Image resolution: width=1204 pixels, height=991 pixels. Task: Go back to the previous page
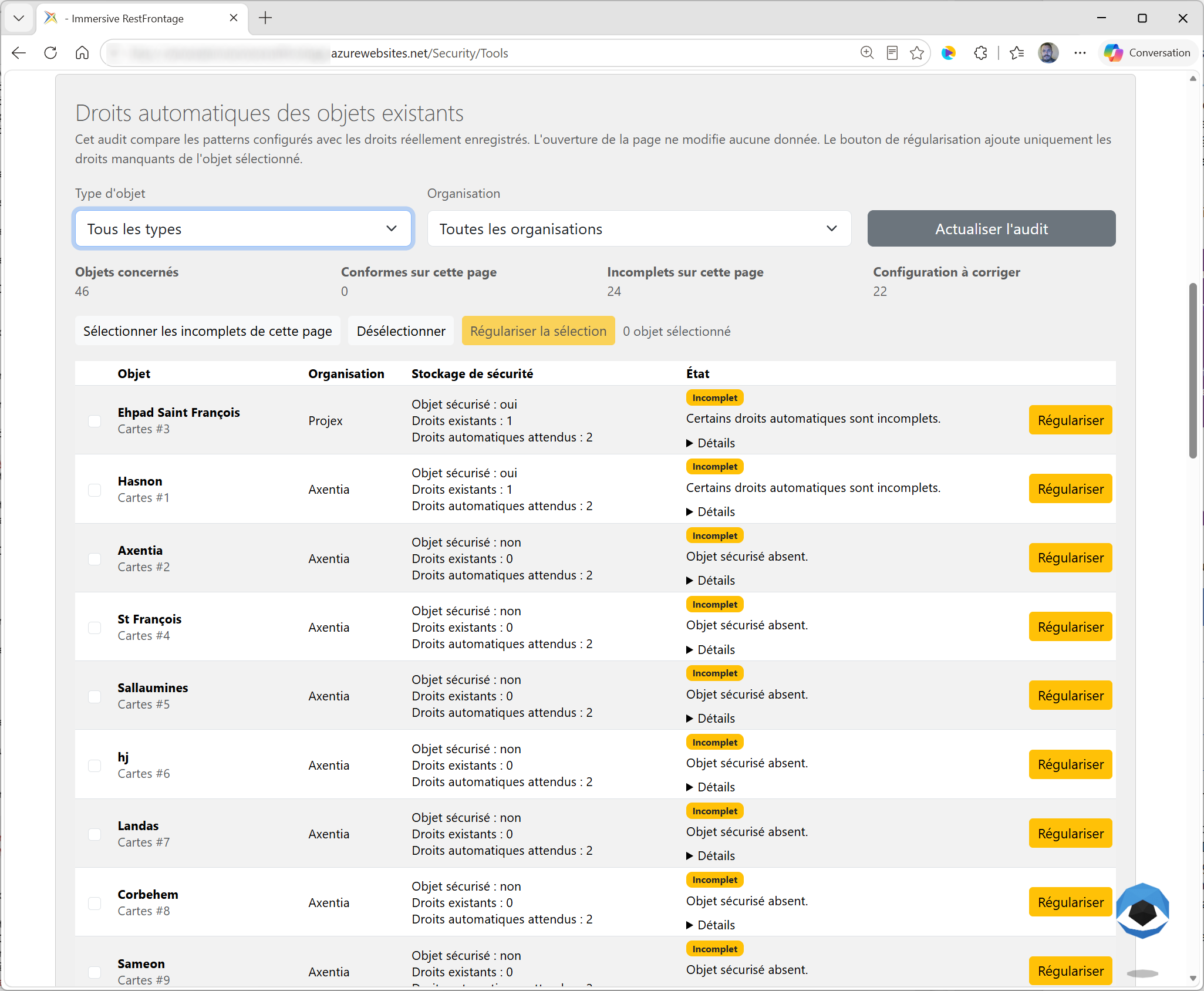point(19,53)
